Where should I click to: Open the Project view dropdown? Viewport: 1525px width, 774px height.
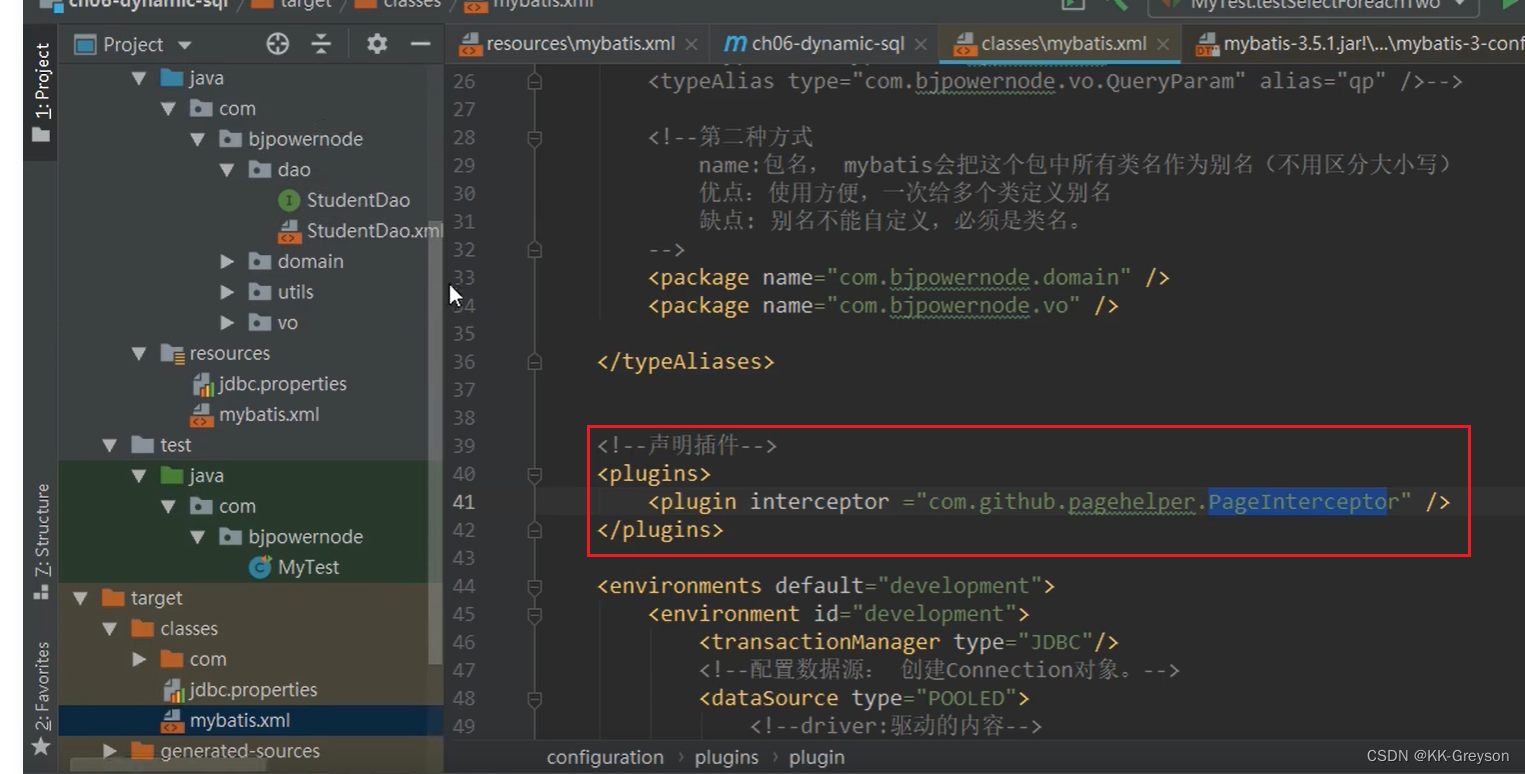[x=184, y=45]
